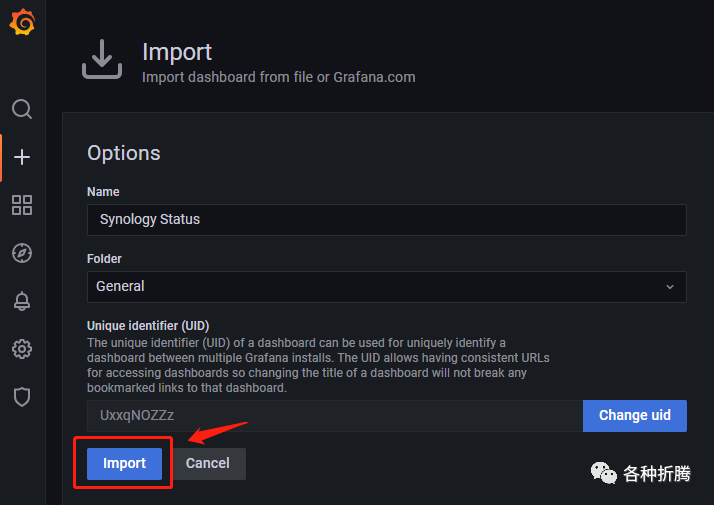Click the Name field containing Synology Status
This screenshot has height=505, width=714.
tap(386, 220)
